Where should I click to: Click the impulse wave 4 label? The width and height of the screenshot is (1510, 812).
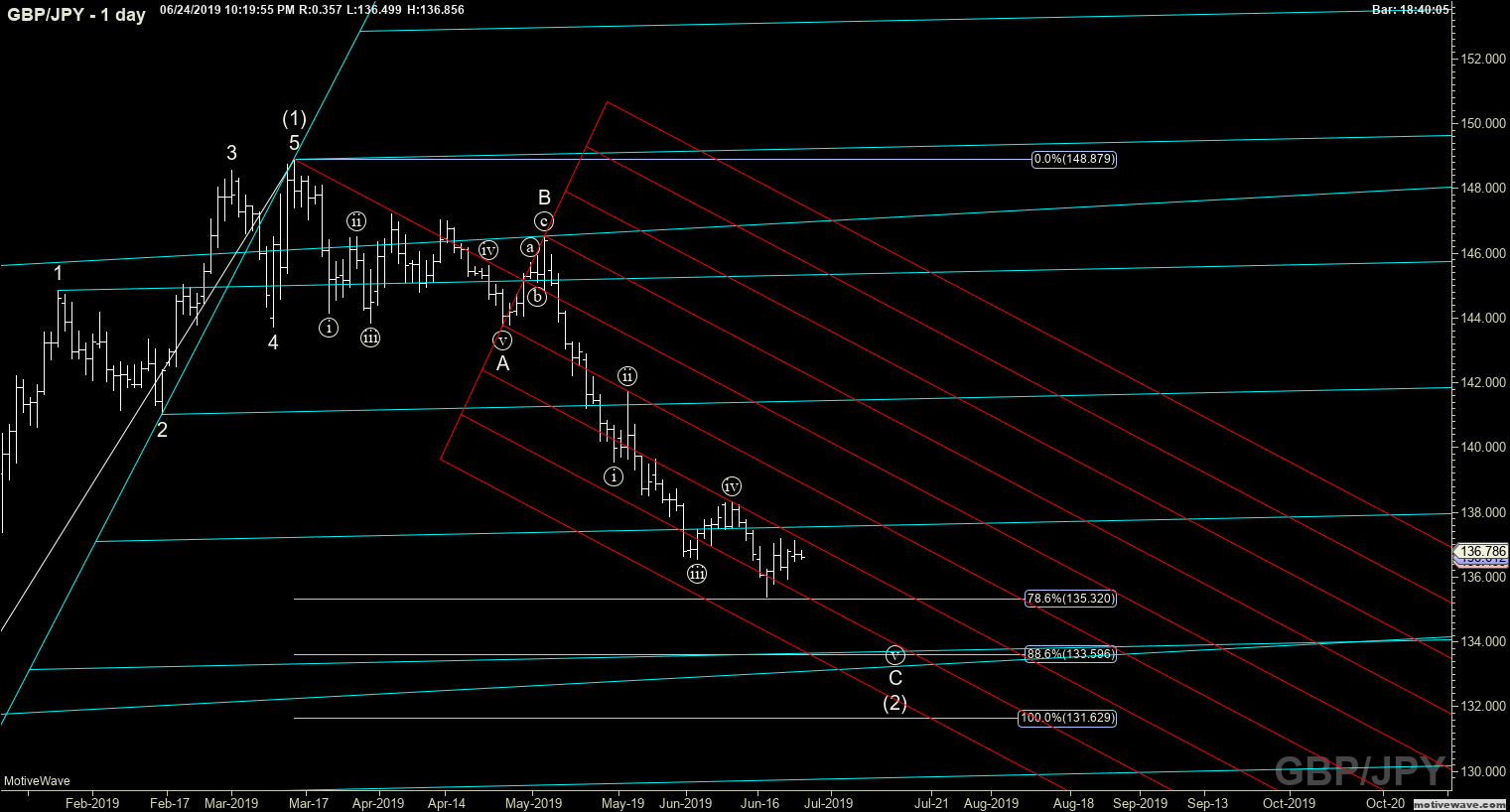click(x=273, y=342)
